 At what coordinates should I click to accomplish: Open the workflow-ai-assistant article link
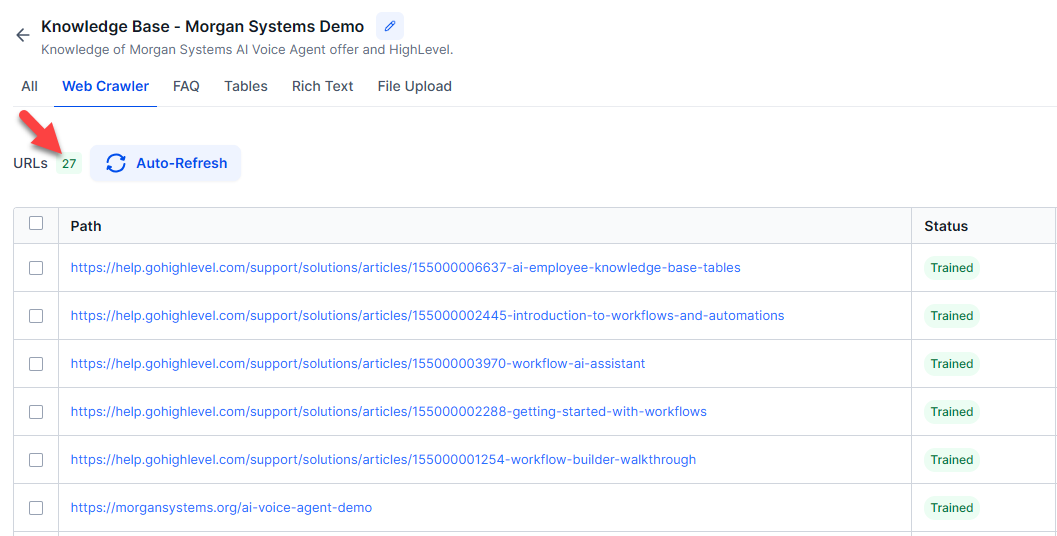point(358,363)
